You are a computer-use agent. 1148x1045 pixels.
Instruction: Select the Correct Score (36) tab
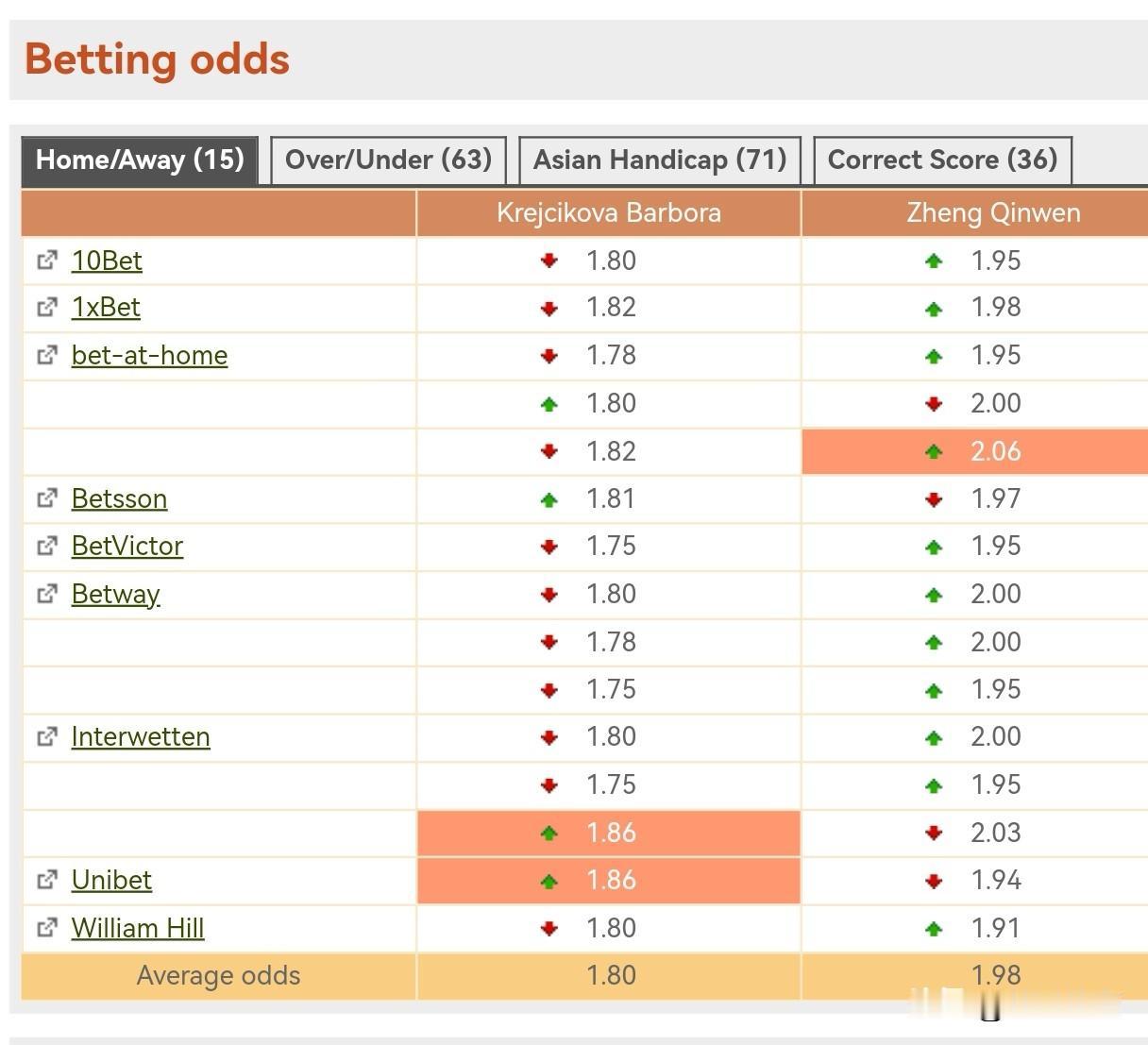[x=942, y=160]
